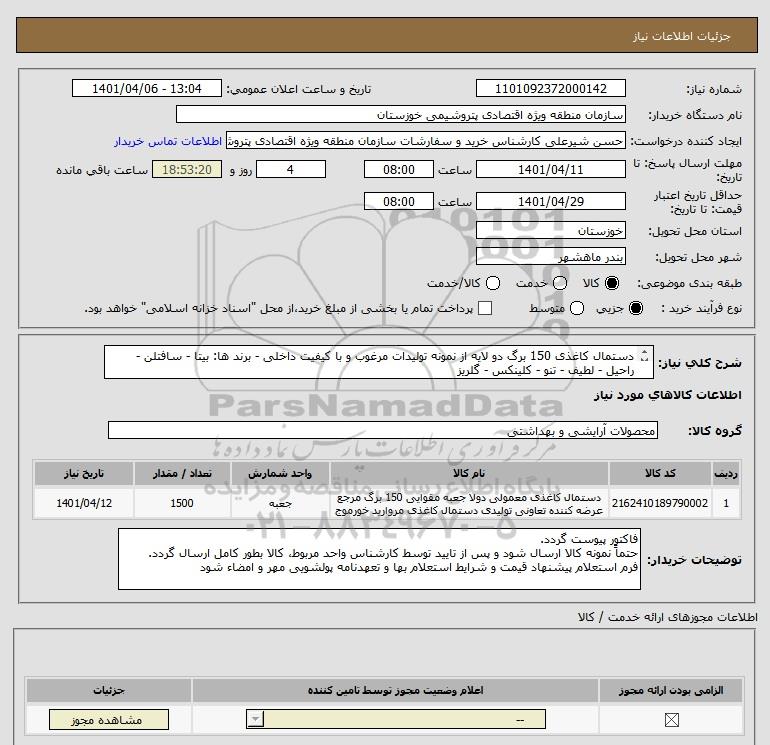Screen dimensions: 770x745
Task: Select the کالا radio button
Action: click(x=612, y=283)
